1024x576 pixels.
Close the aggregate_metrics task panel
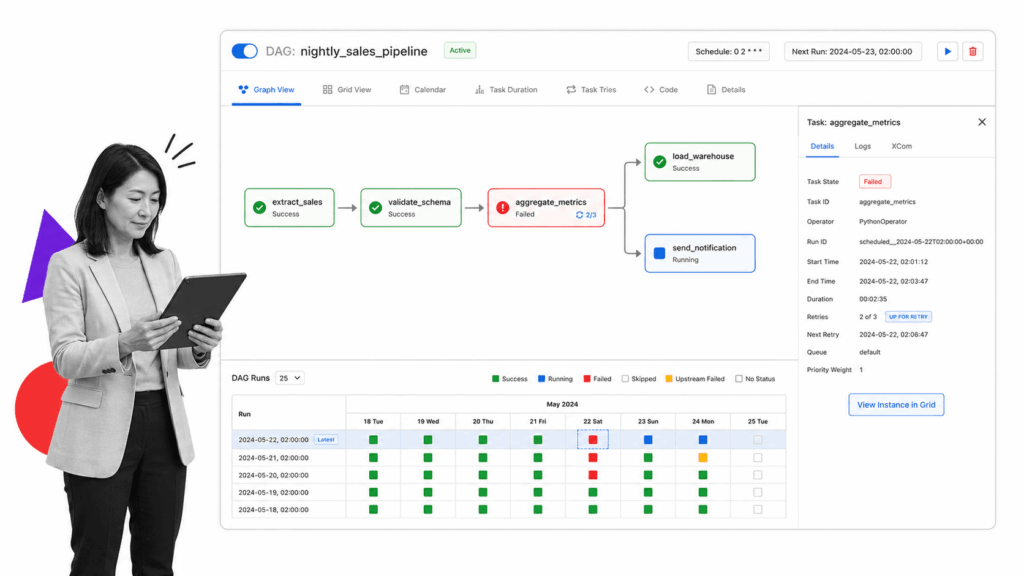[x=982, y=122]
